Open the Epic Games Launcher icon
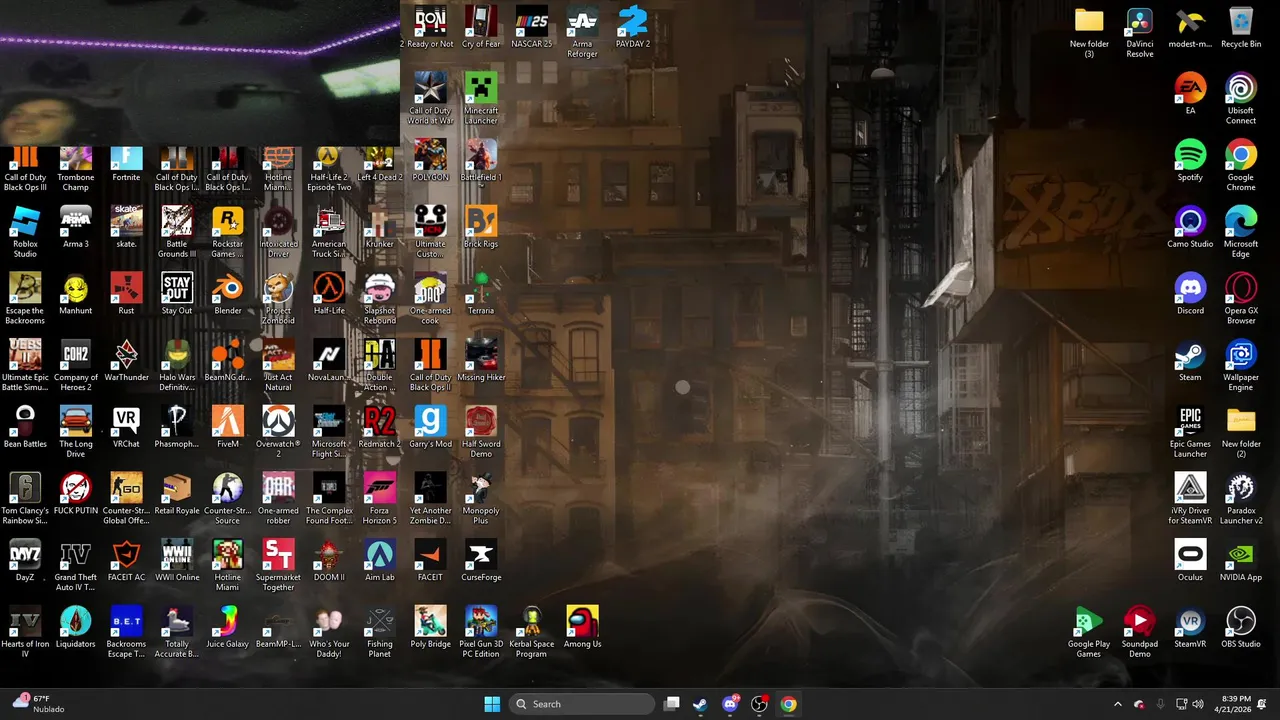The width and height of the screenshot is (1280, 720). click(1190, 432)
